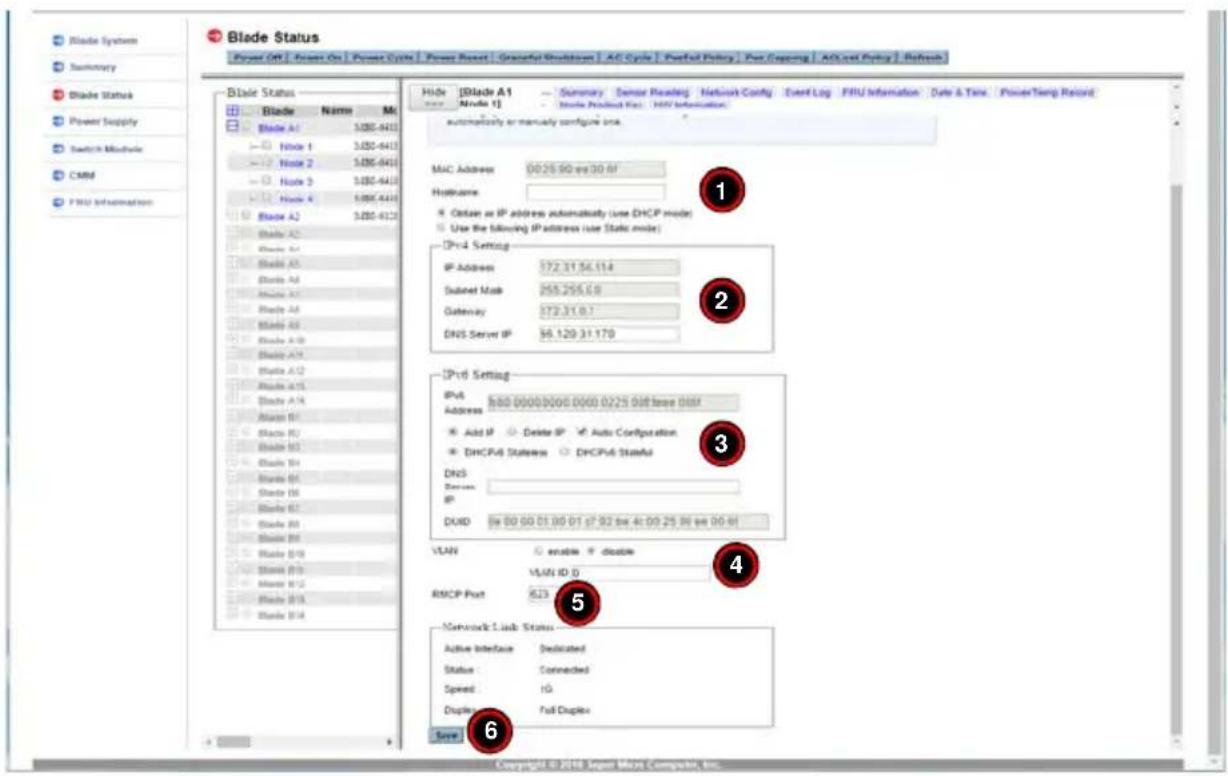Screen dimensions: 1228x776
Task: Toggle the Auto Configuration checkbox
Action: [x=582, y=432]
